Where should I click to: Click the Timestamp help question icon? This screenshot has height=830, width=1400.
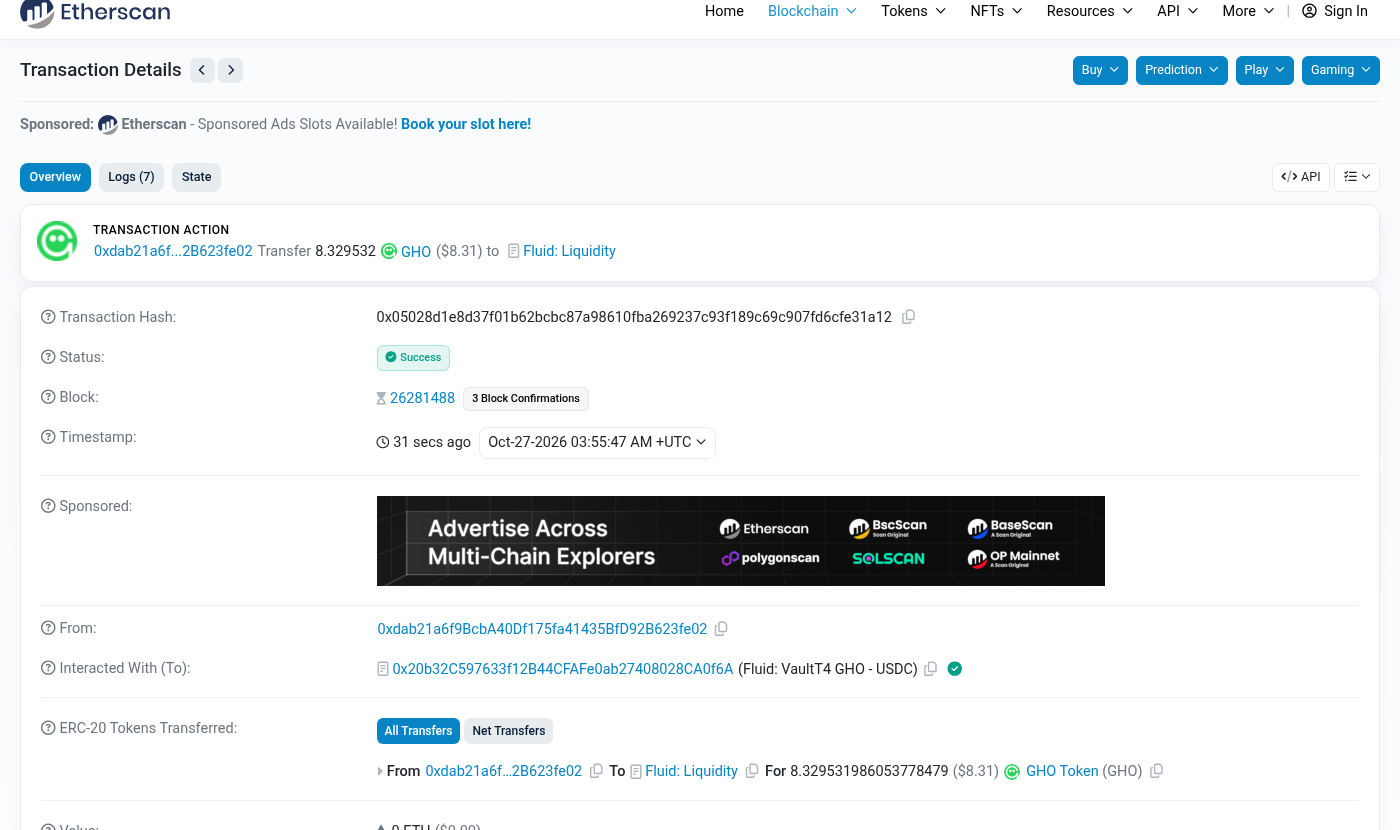[x=48, y=437]
